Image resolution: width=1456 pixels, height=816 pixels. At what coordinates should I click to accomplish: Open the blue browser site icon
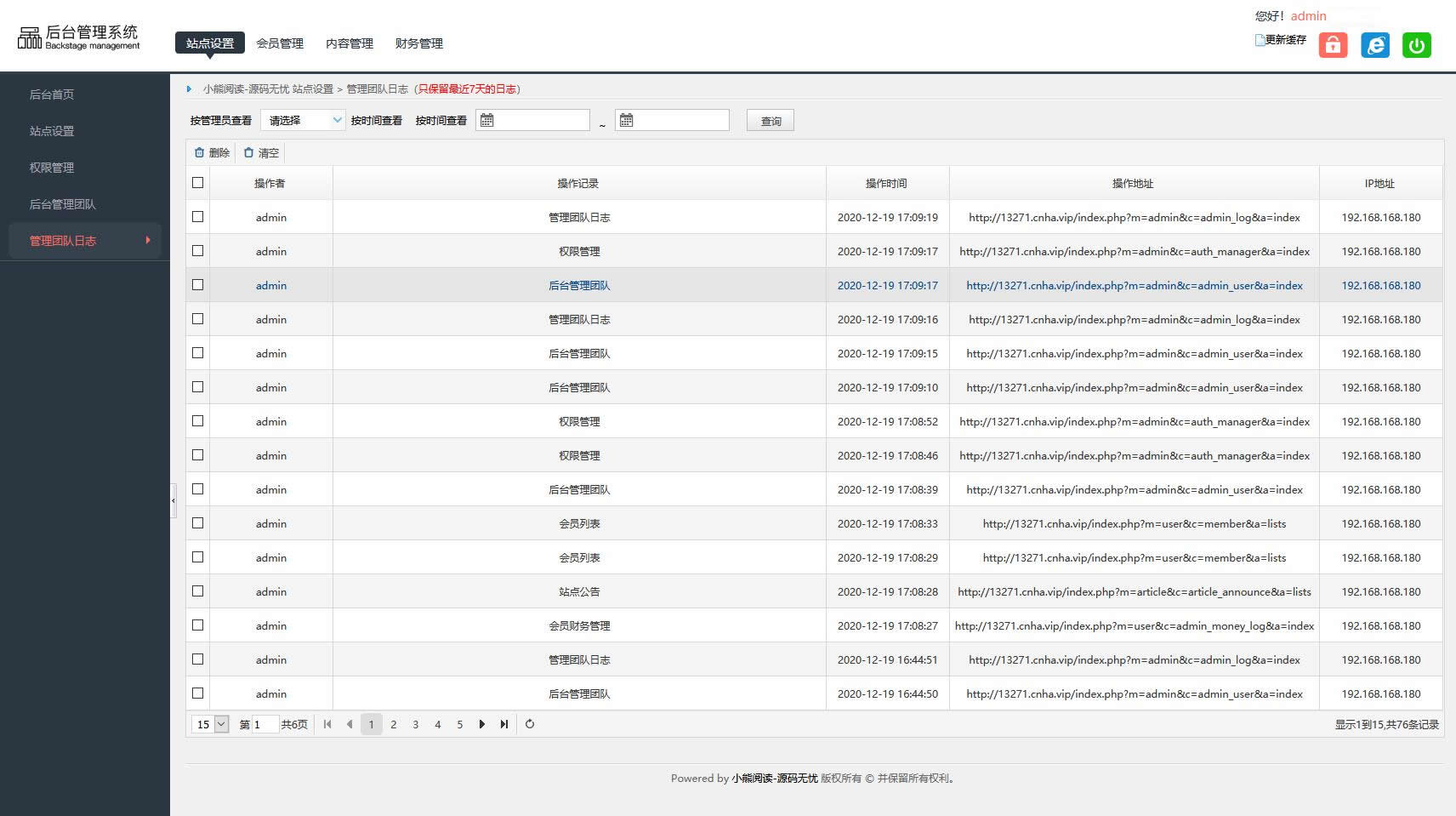pyautogui.click(x=1375, y=45)
